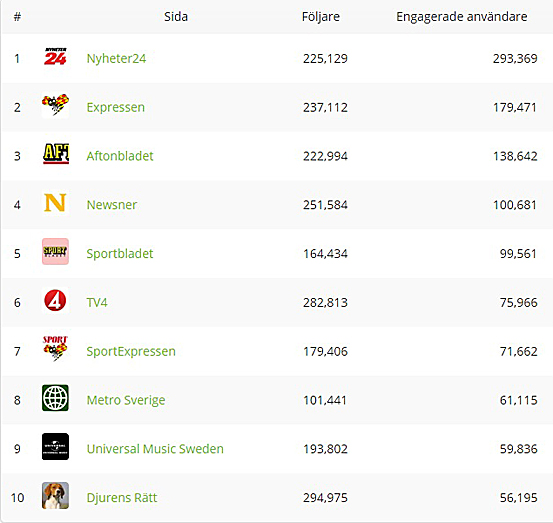Click the red TV4 logo icon

pyautogui.click(x=55, y=300)
